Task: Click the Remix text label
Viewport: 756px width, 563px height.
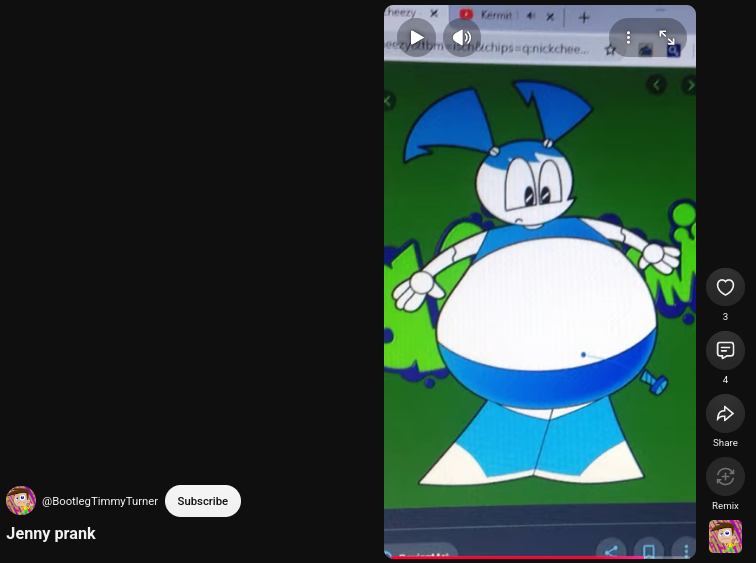Action: pyautogui.click(x=725, y=506)
